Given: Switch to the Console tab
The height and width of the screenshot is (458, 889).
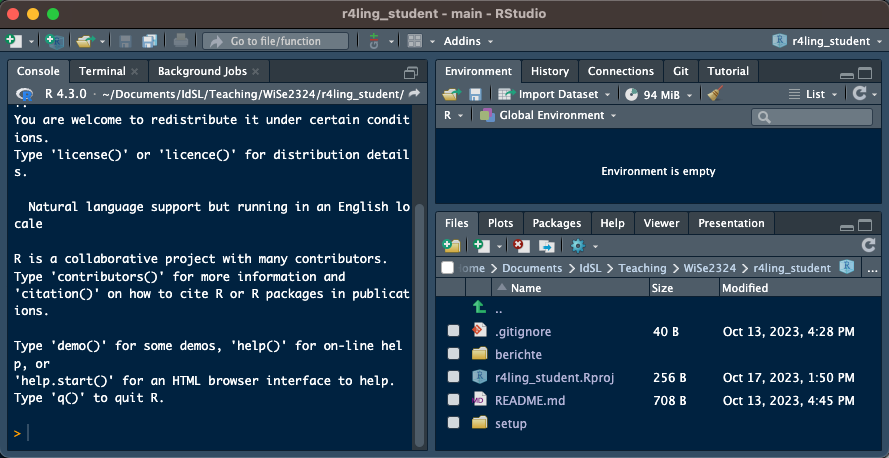Looking at the screenshot, I should pos(38,71).
